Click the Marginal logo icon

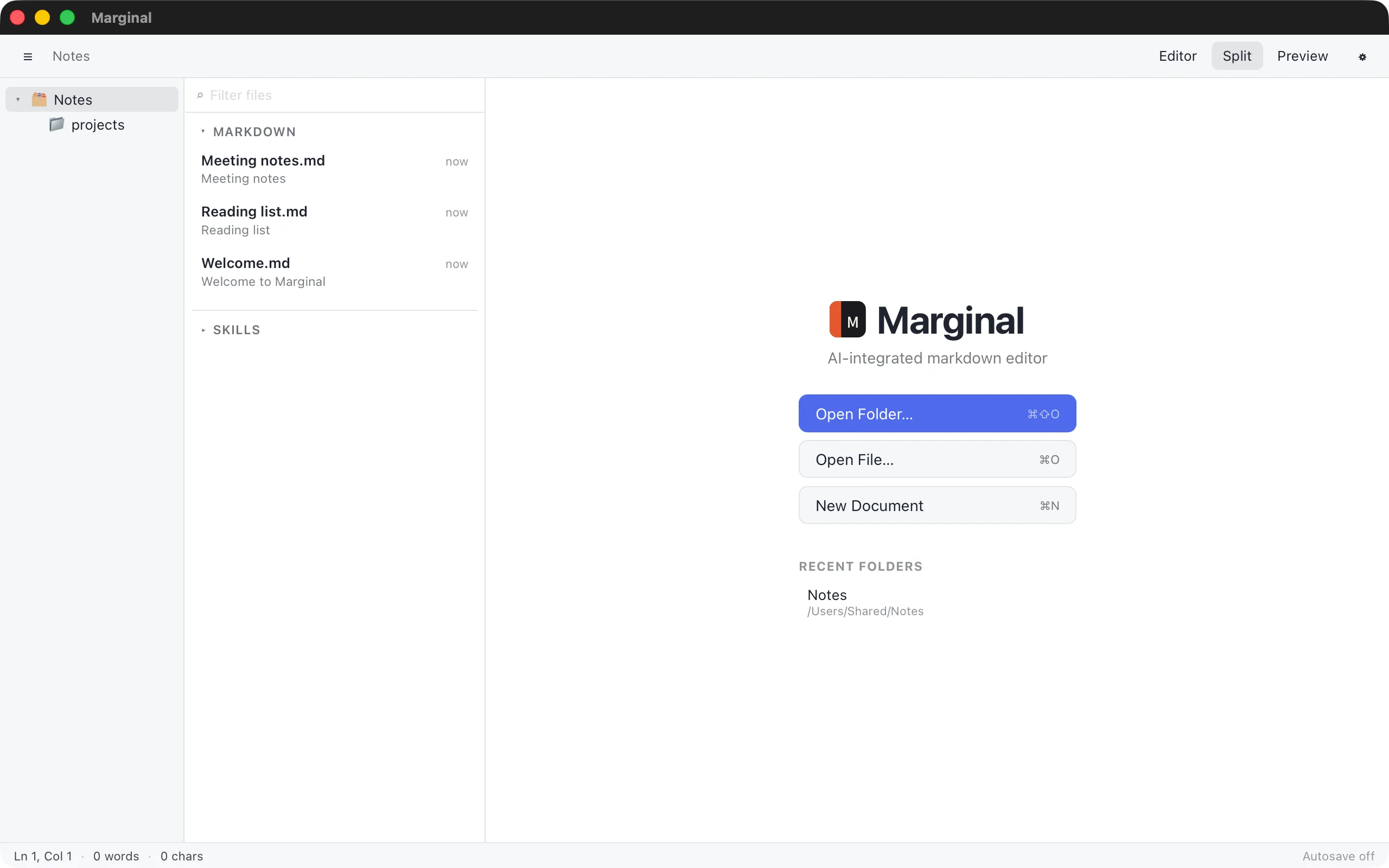(847, 319)
